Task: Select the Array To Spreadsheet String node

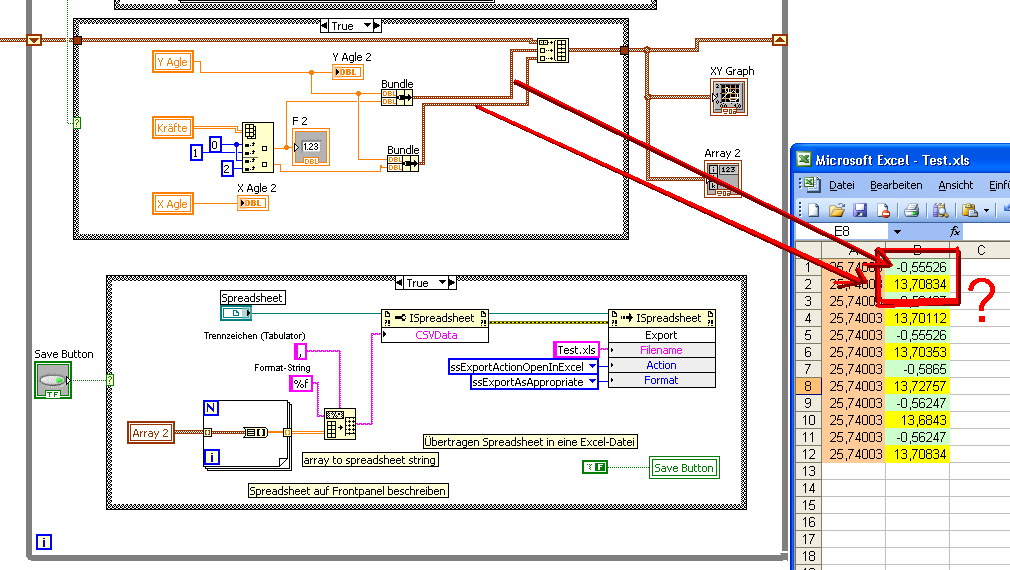Action: click(x=340, y=424)
